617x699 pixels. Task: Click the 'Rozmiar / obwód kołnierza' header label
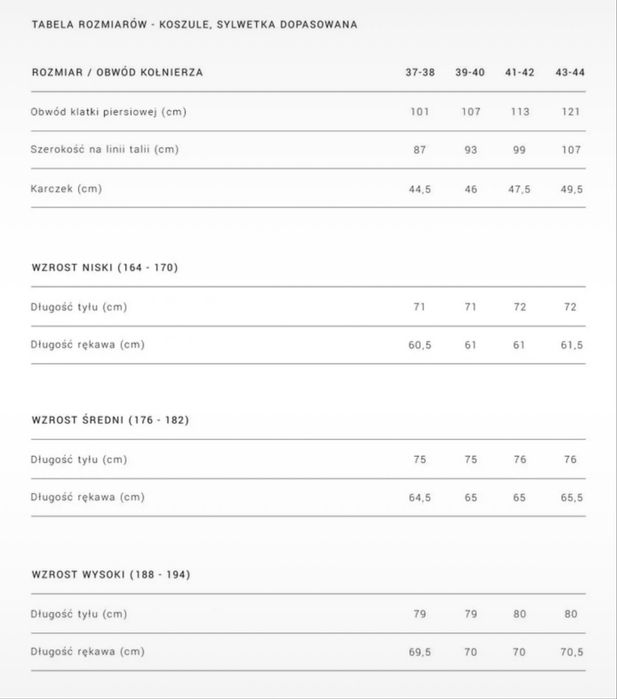point(116,73)
